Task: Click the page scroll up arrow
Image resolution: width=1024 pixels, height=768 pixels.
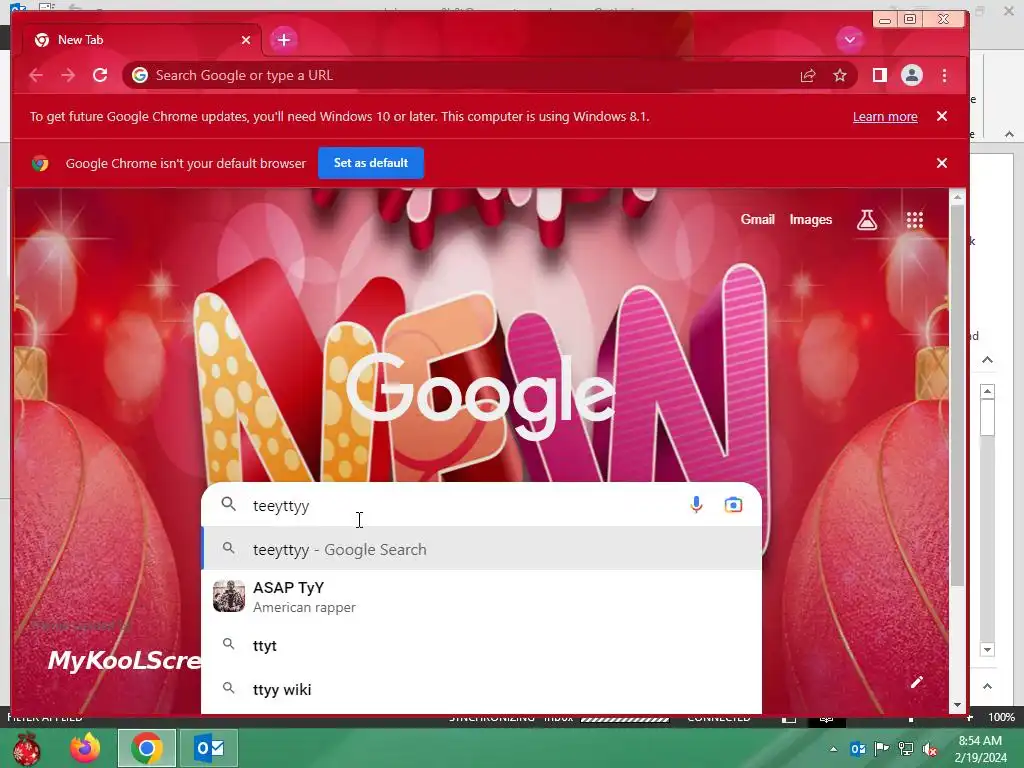Action: click(957, 197)
